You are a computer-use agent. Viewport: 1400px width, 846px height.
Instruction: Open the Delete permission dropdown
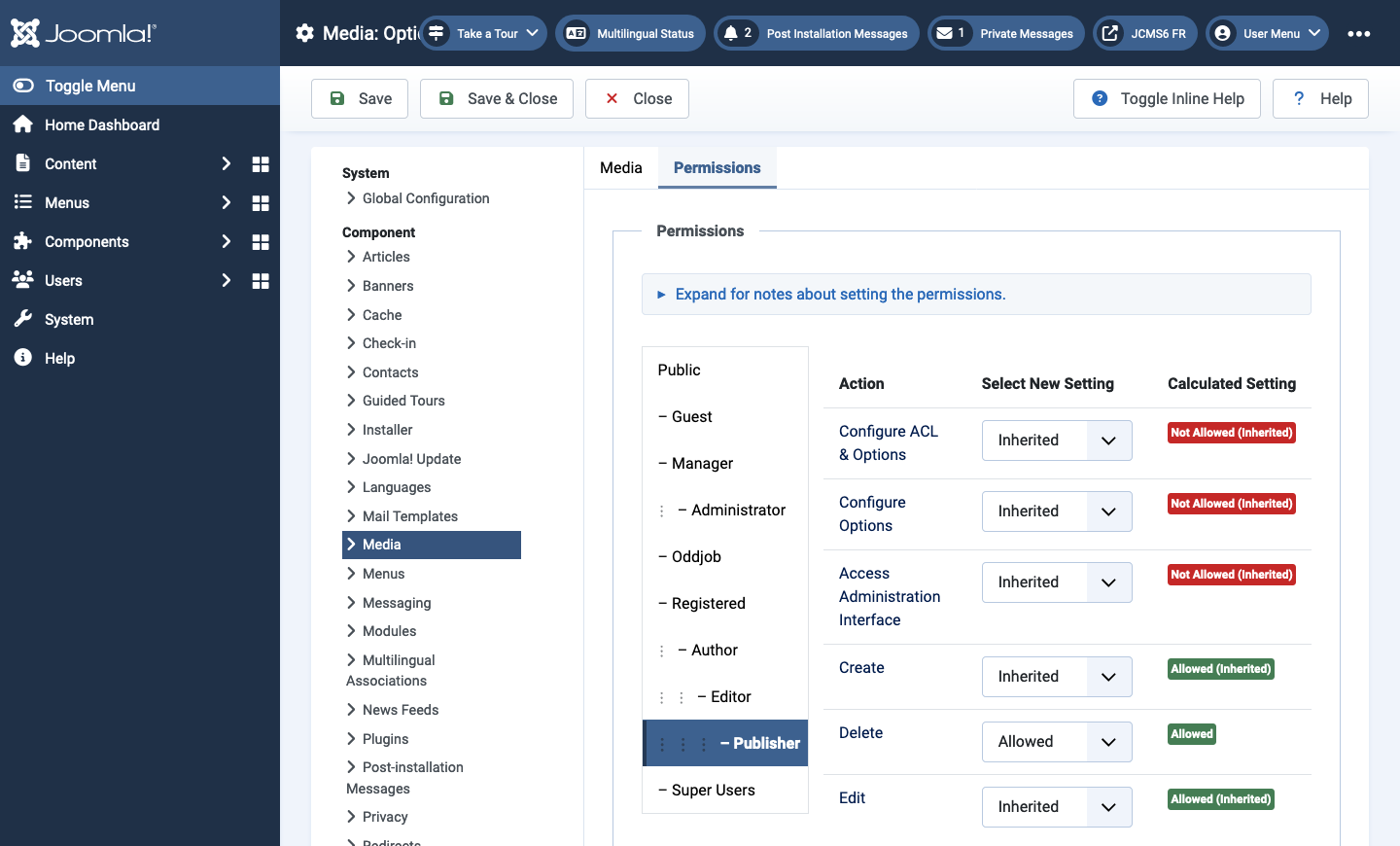click(1057, 742)
